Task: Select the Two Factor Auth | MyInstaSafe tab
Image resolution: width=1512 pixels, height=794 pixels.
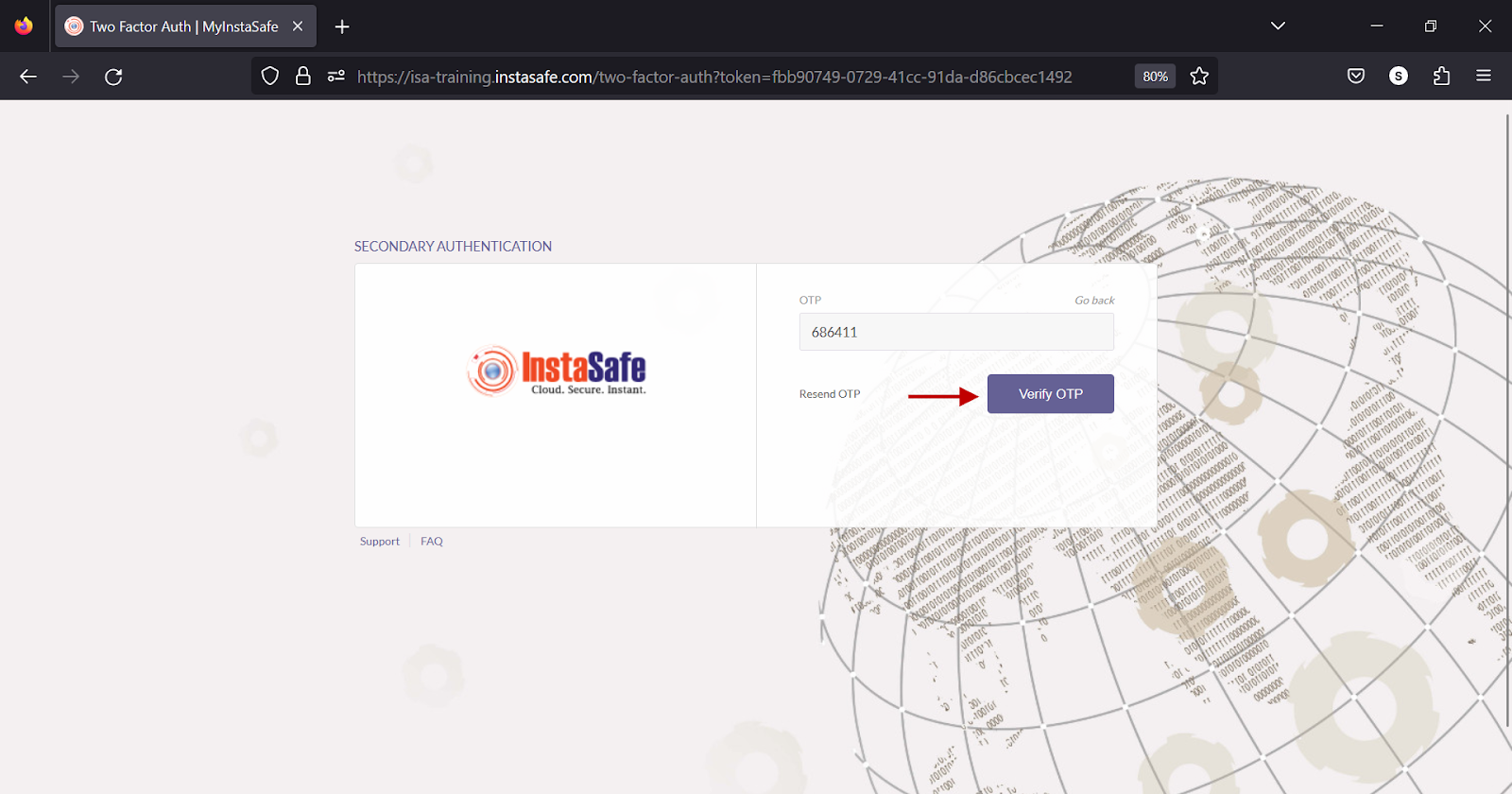Action: pyautogui.click(x=185, y=26)
